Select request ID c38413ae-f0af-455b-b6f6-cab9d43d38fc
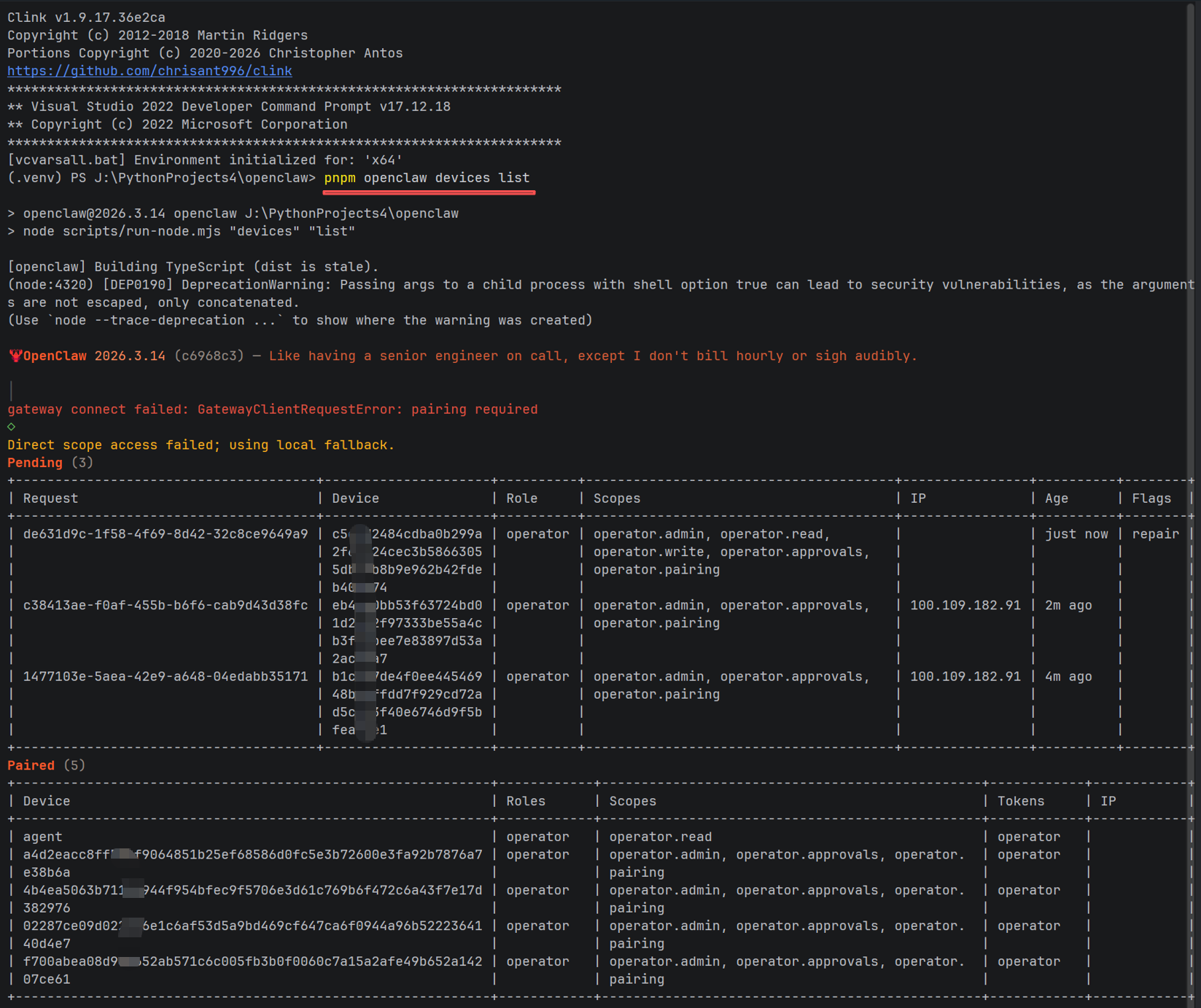Image resolution: width=1201 pixels, height=1008 pixels. [166, 605]
